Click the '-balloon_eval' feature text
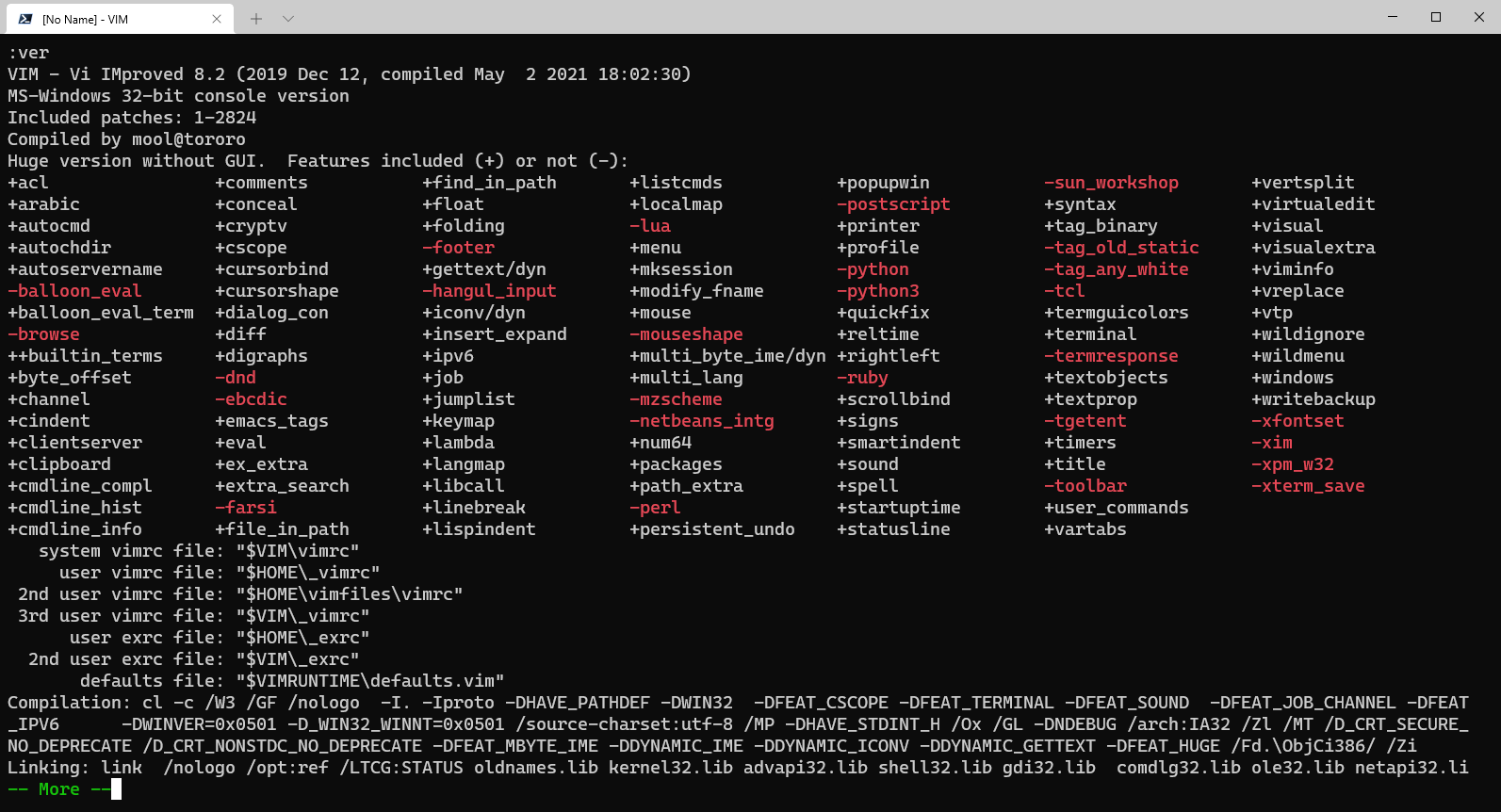 [74, 291]
